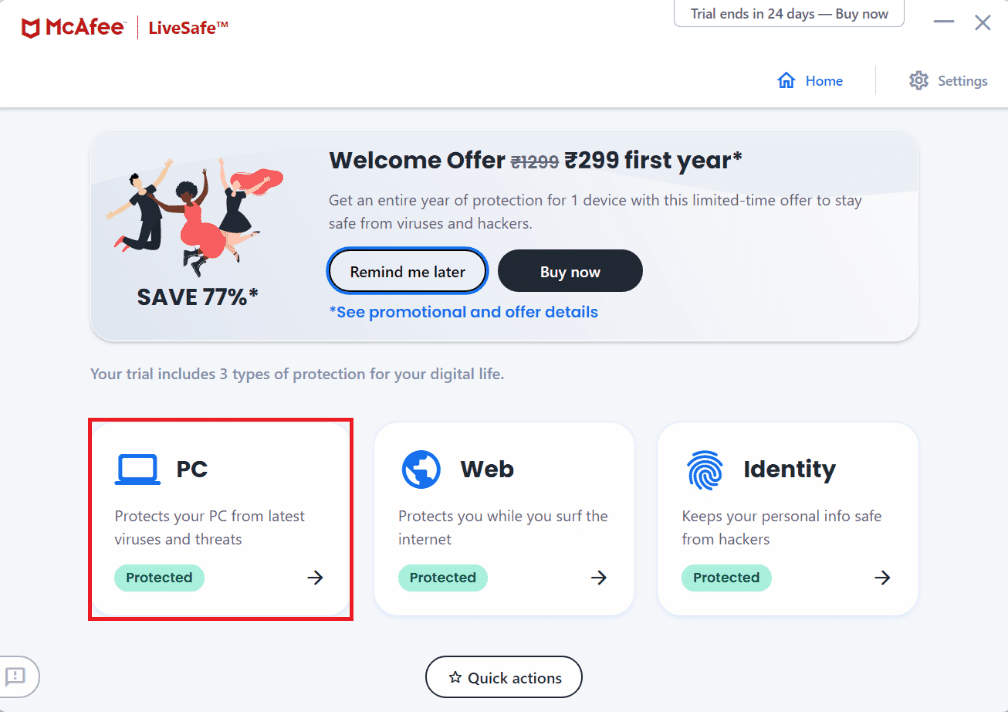
Task: Open Web protection via its arrow
Action: 598,577
